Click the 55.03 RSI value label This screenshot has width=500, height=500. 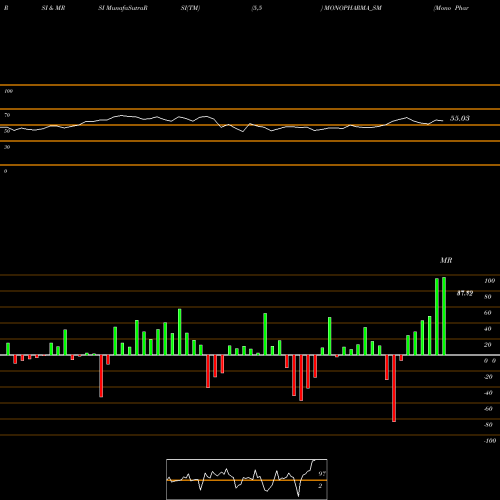pos(460,118)
